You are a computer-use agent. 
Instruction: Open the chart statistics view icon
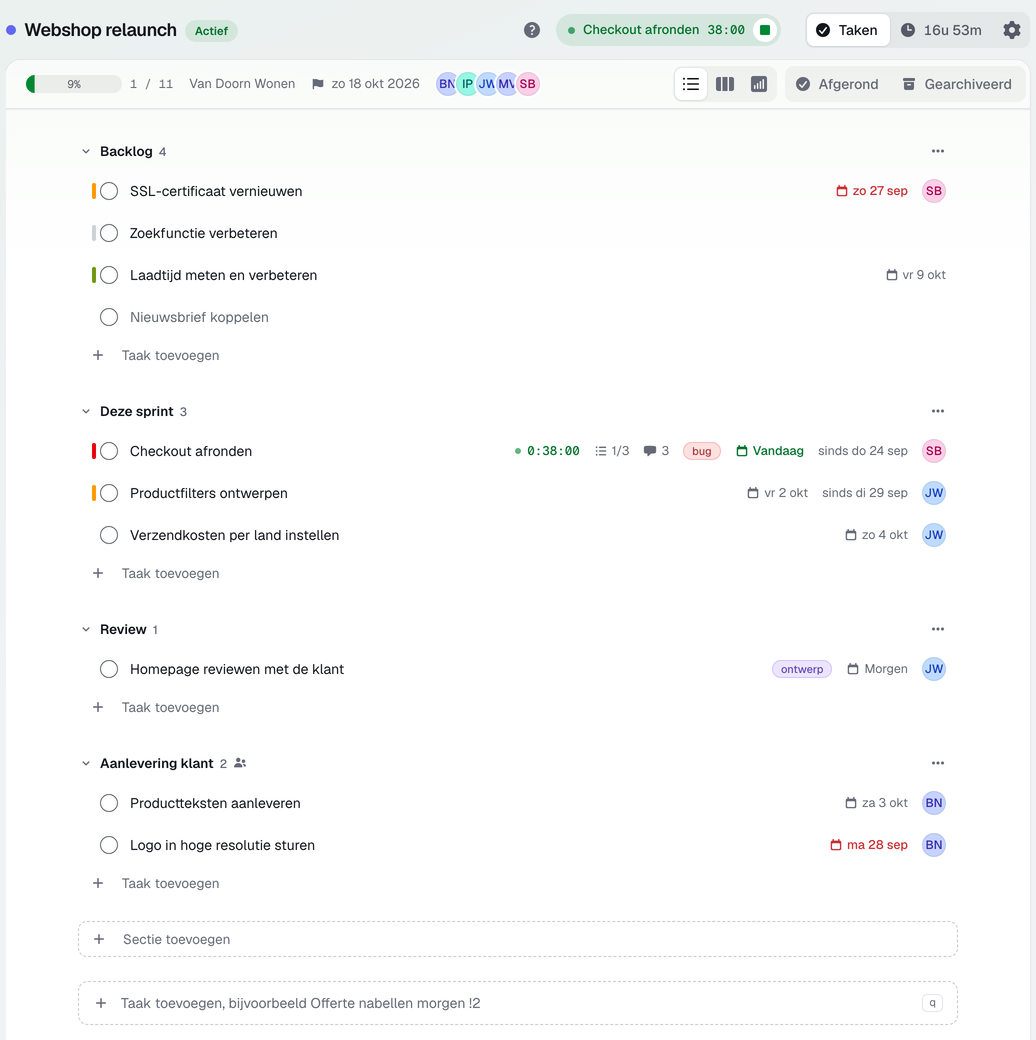pos(759,84)
